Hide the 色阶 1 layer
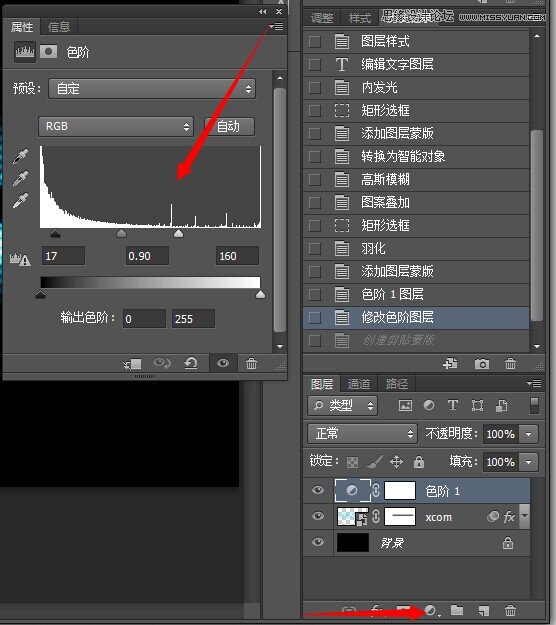Viewport: 556px width, 625px height. pyautogui.click(x=318, y=489)
